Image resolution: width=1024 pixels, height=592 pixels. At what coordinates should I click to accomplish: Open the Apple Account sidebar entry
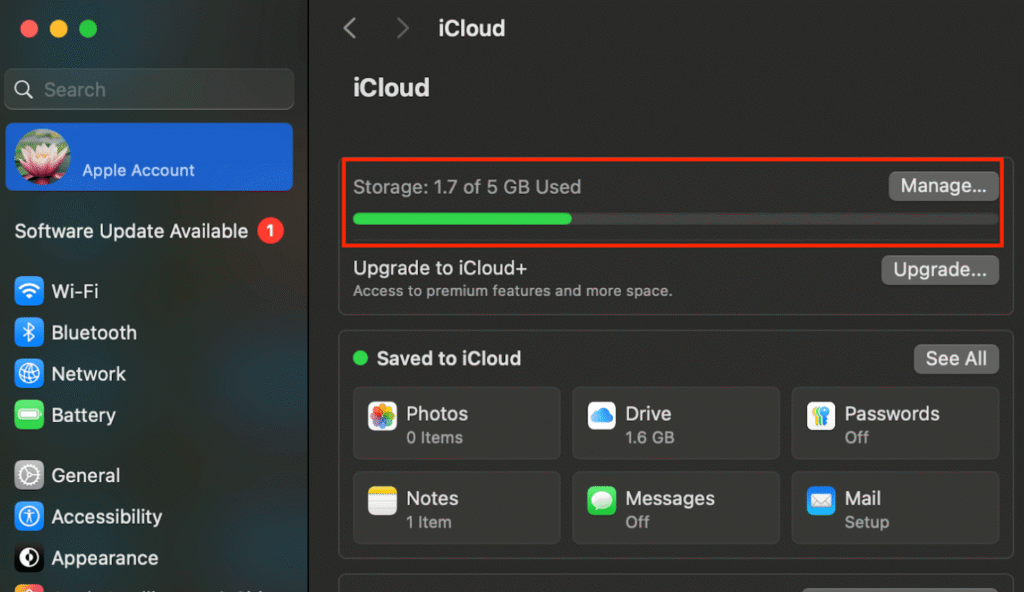point(149,157)
